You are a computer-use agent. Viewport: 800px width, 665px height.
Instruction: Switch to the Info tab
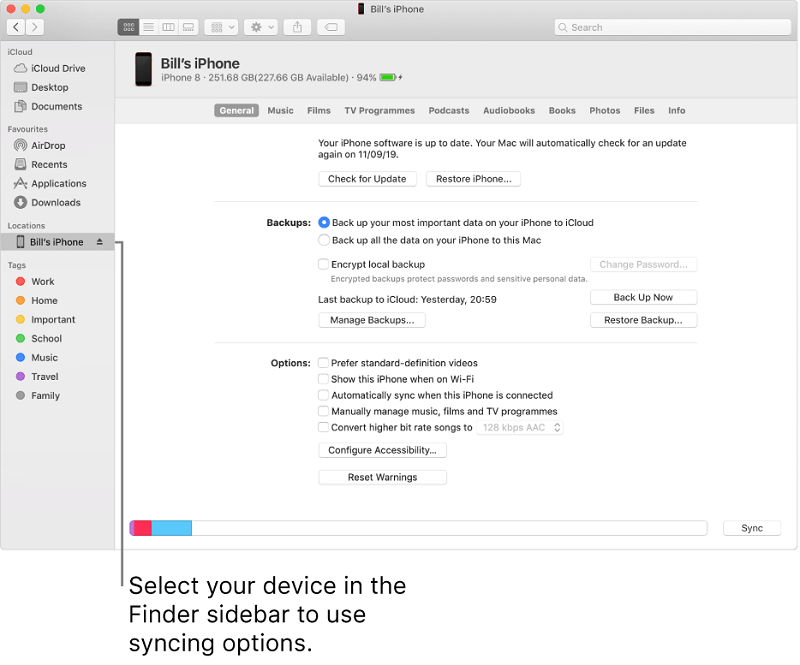[677, 110]
